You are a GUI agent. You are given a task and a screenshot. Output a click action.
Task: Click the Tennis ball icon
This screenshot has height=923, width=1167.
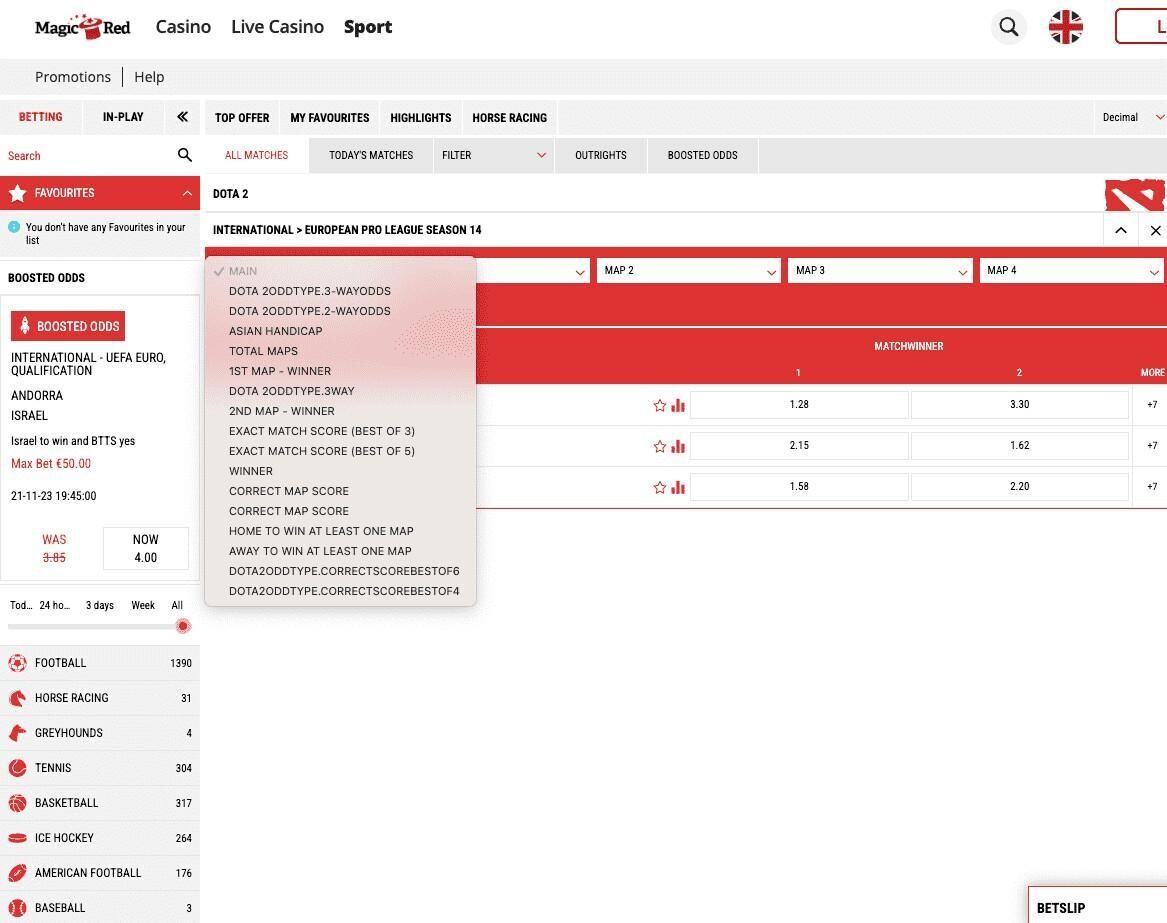pos(18,767)
